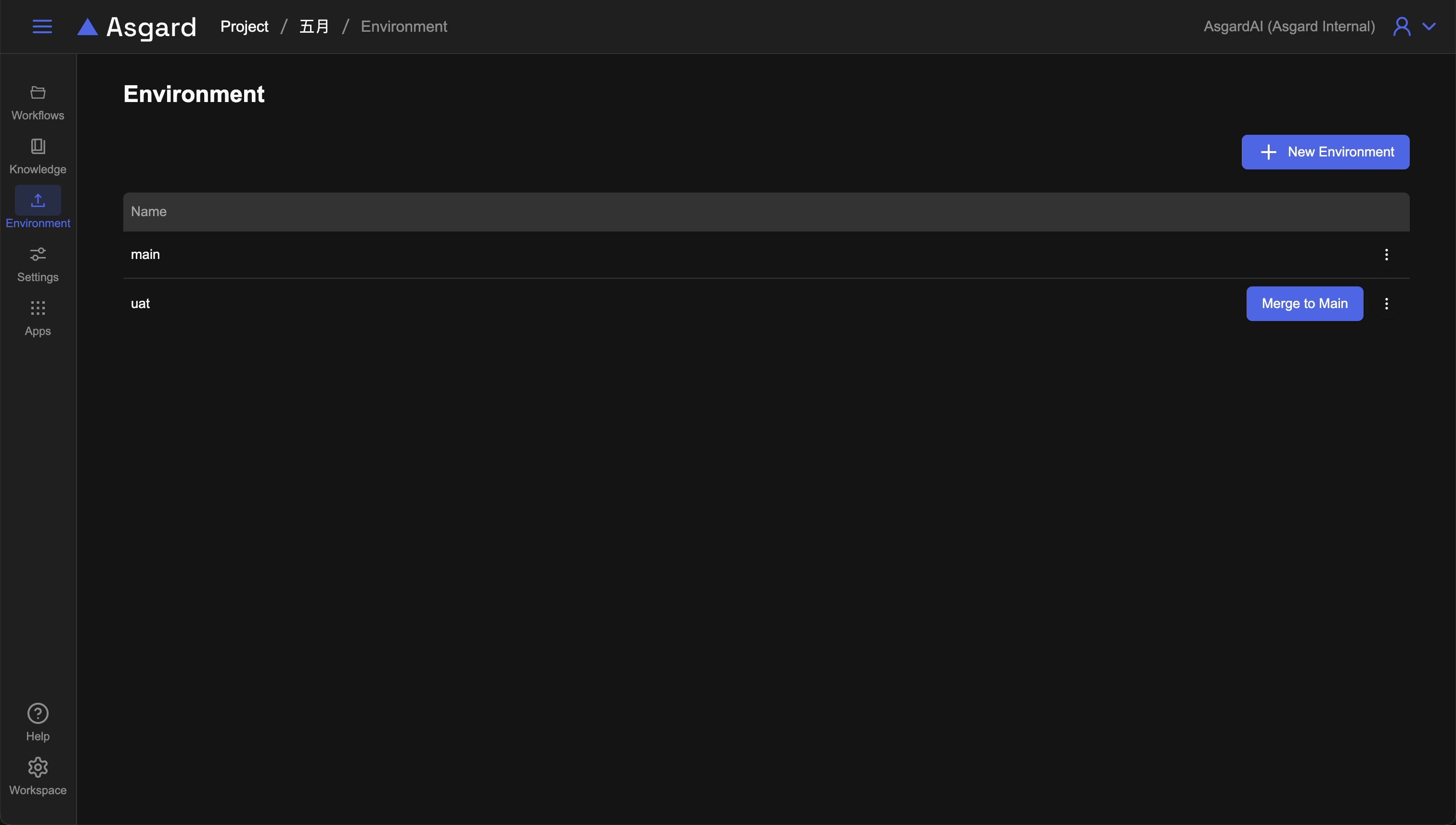Go to Project breadcrumb link
The width and height of the screenshot is (1456, 825).
(x=244, y=26)
